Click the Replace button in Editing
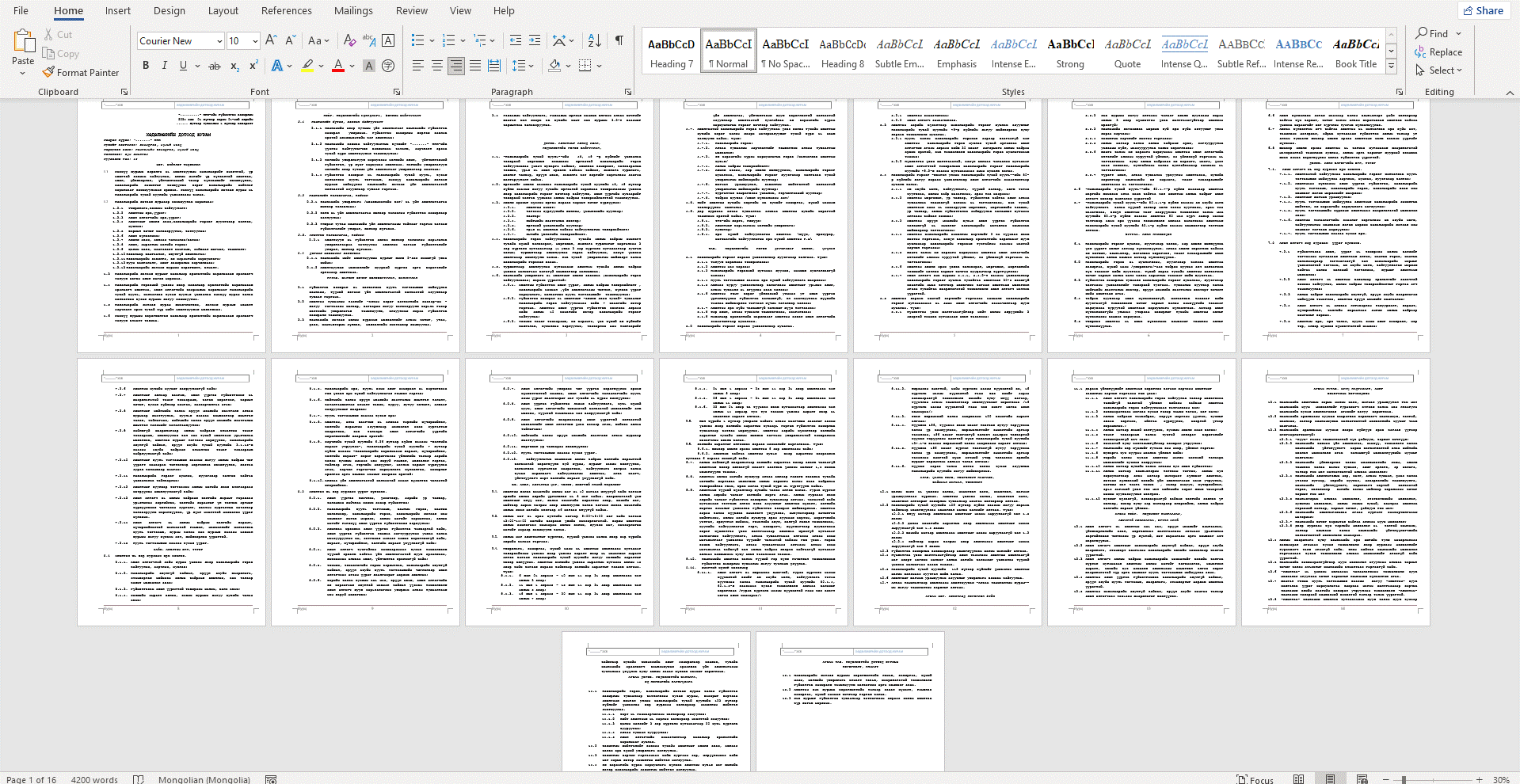1520x784 pixels. (1438, 52)
